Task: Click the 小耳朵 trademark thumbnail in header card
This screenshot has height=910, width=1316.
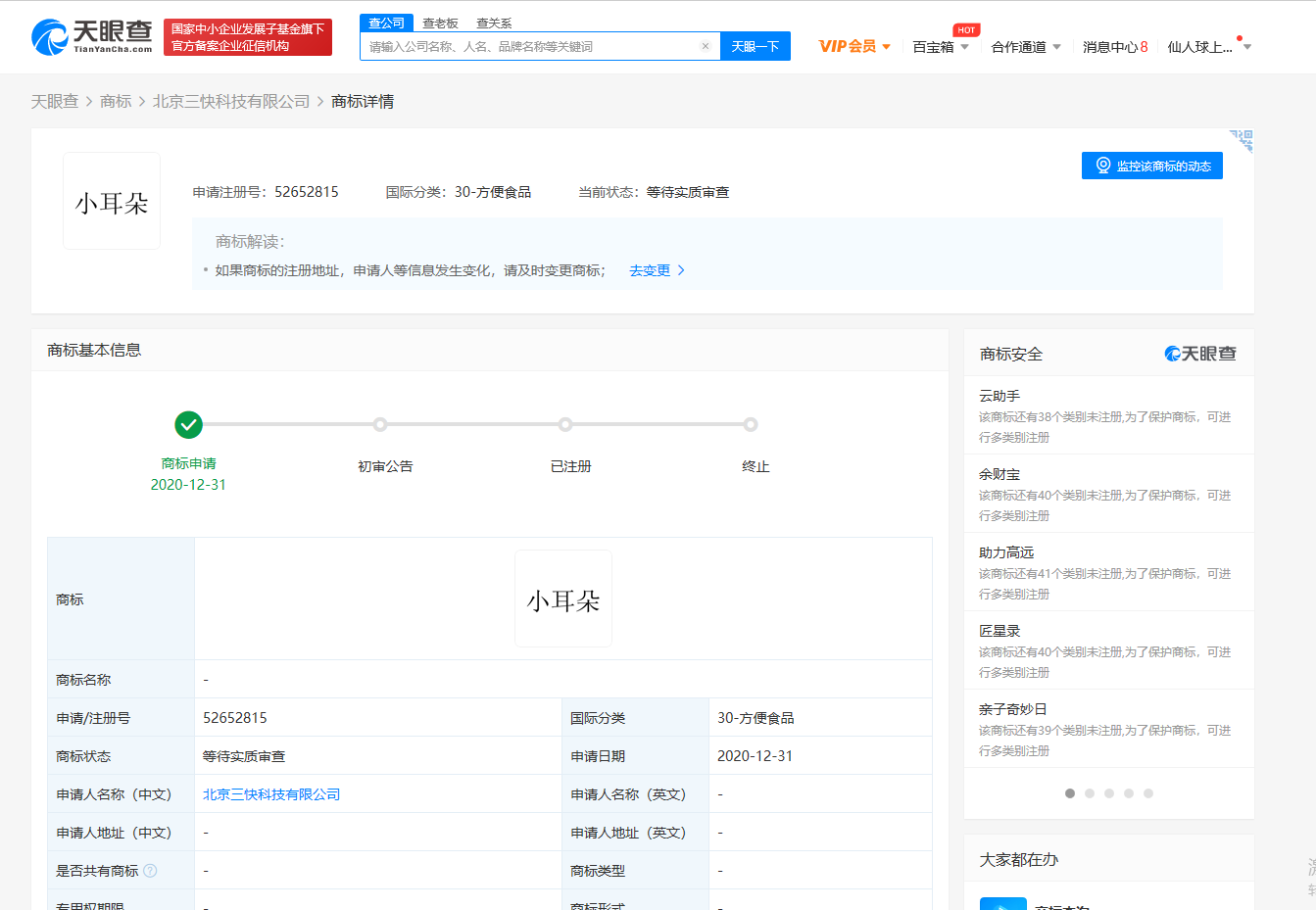Action: tap(112, 201)
